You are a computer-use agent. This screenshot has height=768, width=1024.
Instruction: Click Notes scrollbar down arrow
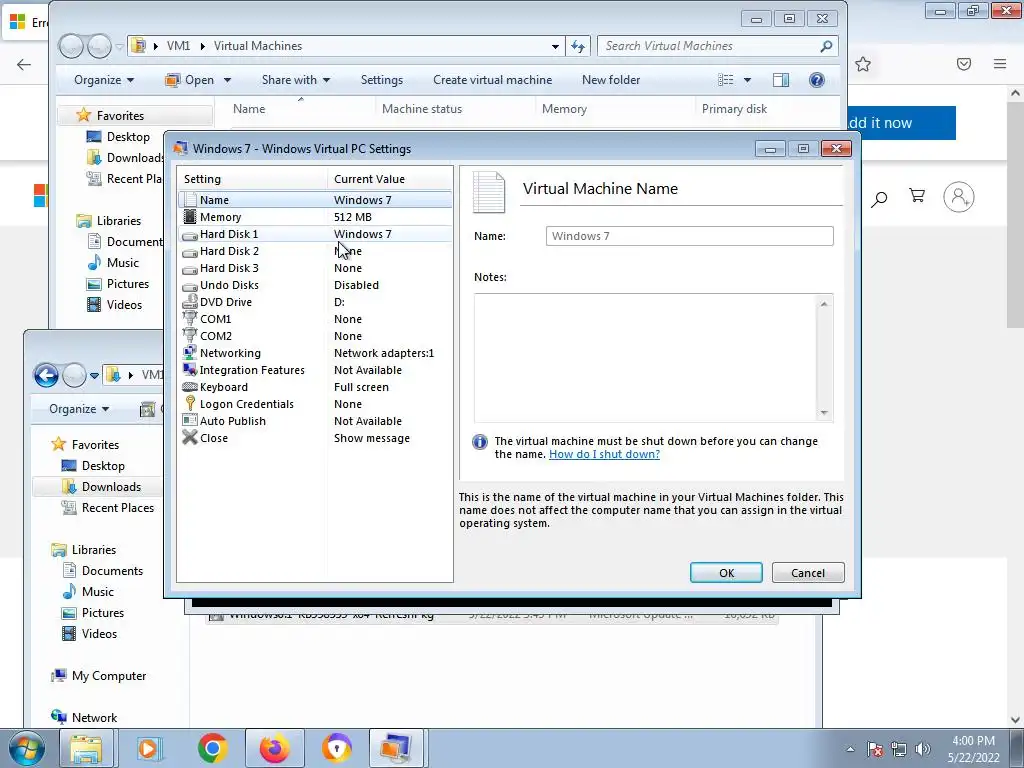point(824,412)
